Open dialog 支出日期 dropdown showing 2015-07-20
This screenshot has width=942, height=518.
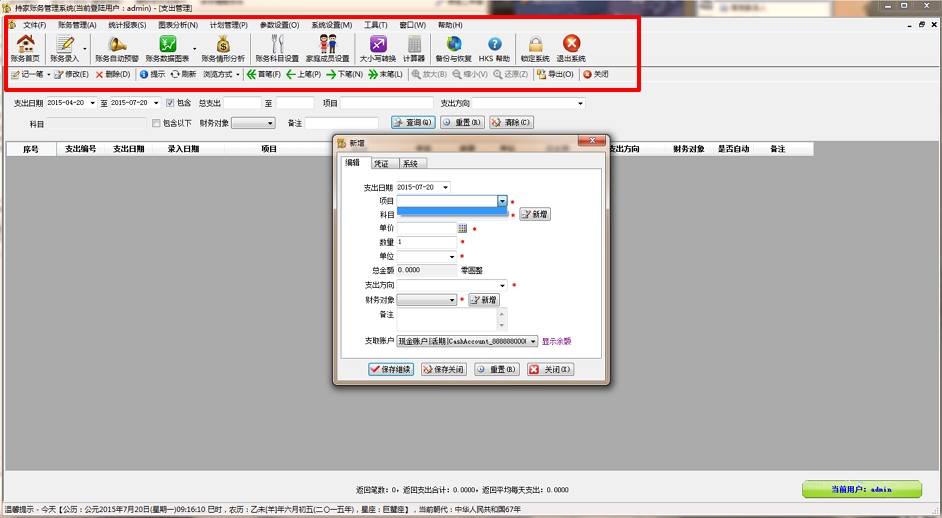[445, 187]
